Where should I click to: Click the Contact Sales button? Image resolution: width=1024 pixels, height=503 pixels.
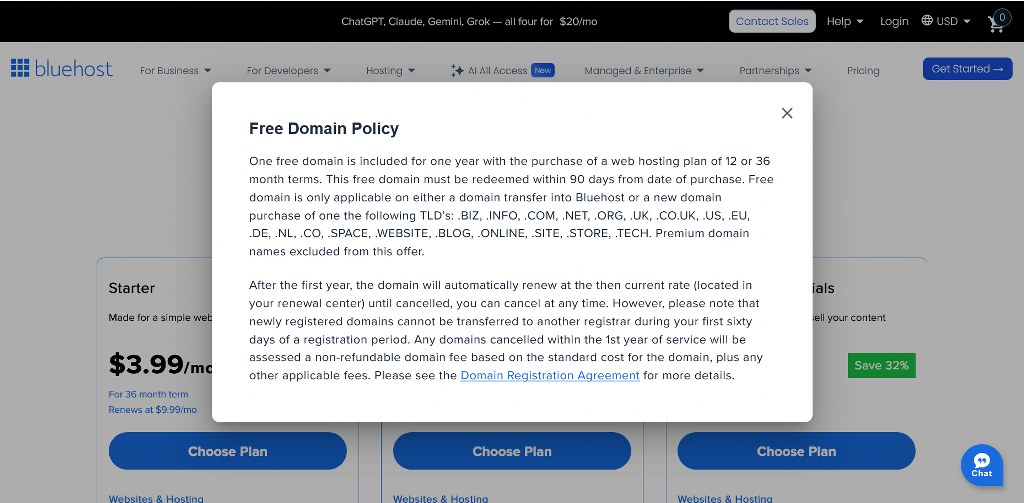tap(772, 22)
